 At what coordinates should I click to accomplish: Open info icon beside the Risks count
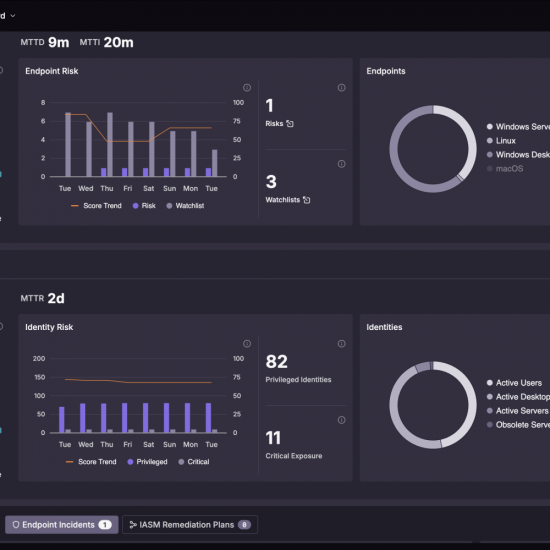(341, 87)
